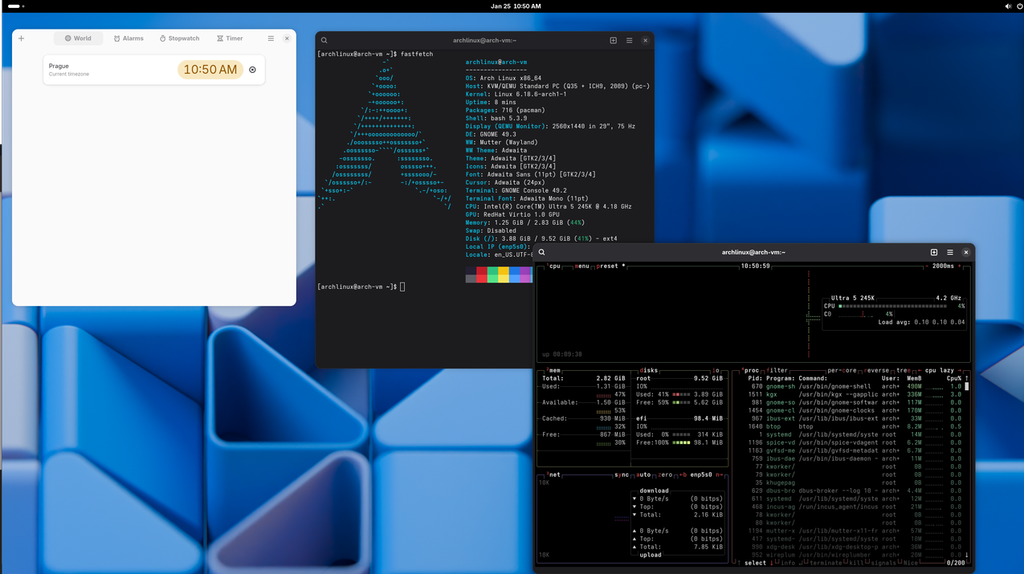
Task: Click left arrow before 'cpu lazy' sort
Action: 920,370
